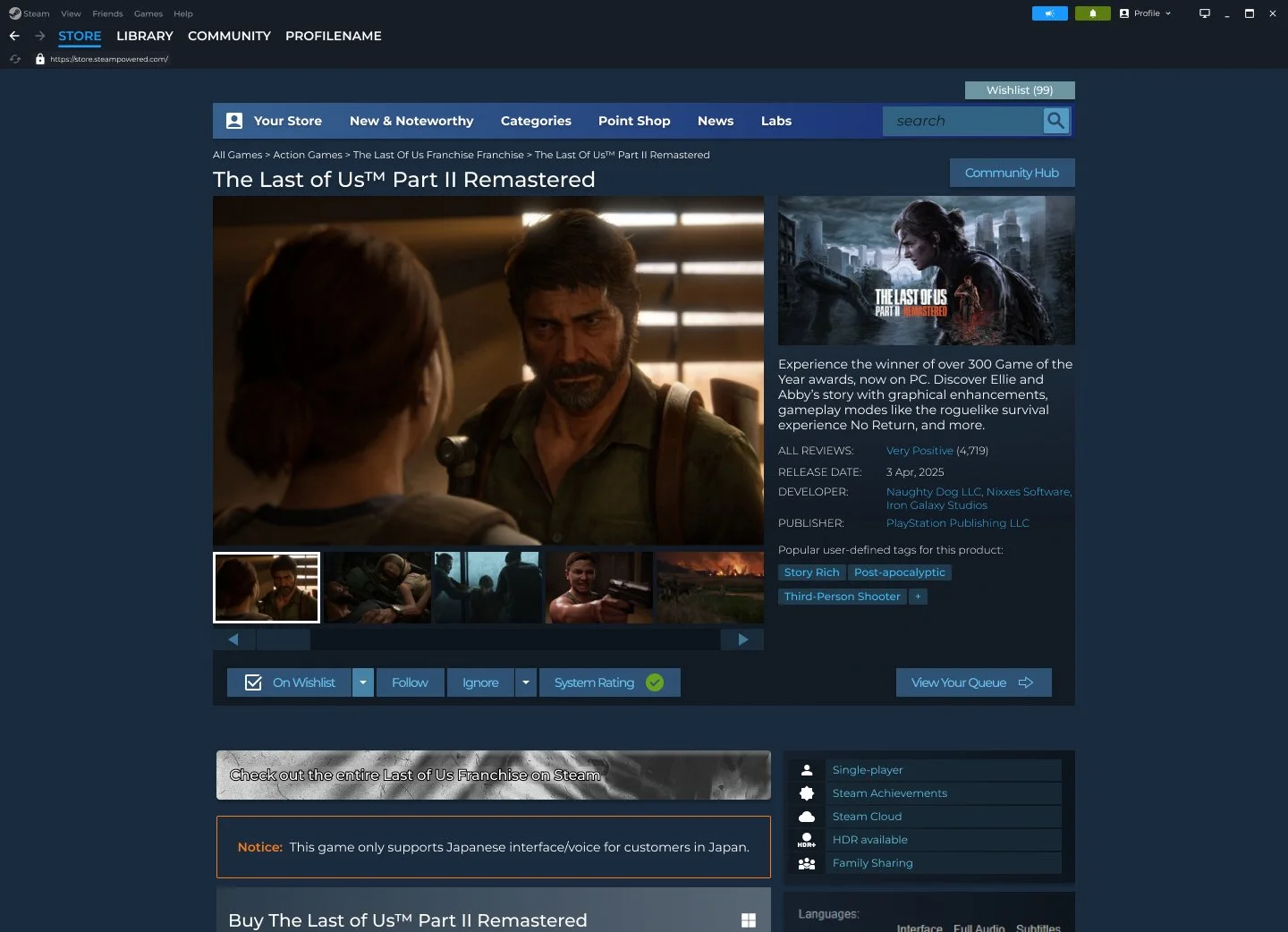Switch to the LIBRARY tab
Image resolution: width=1288 pixels, height=932 pixels.
[x=145, y=36]
